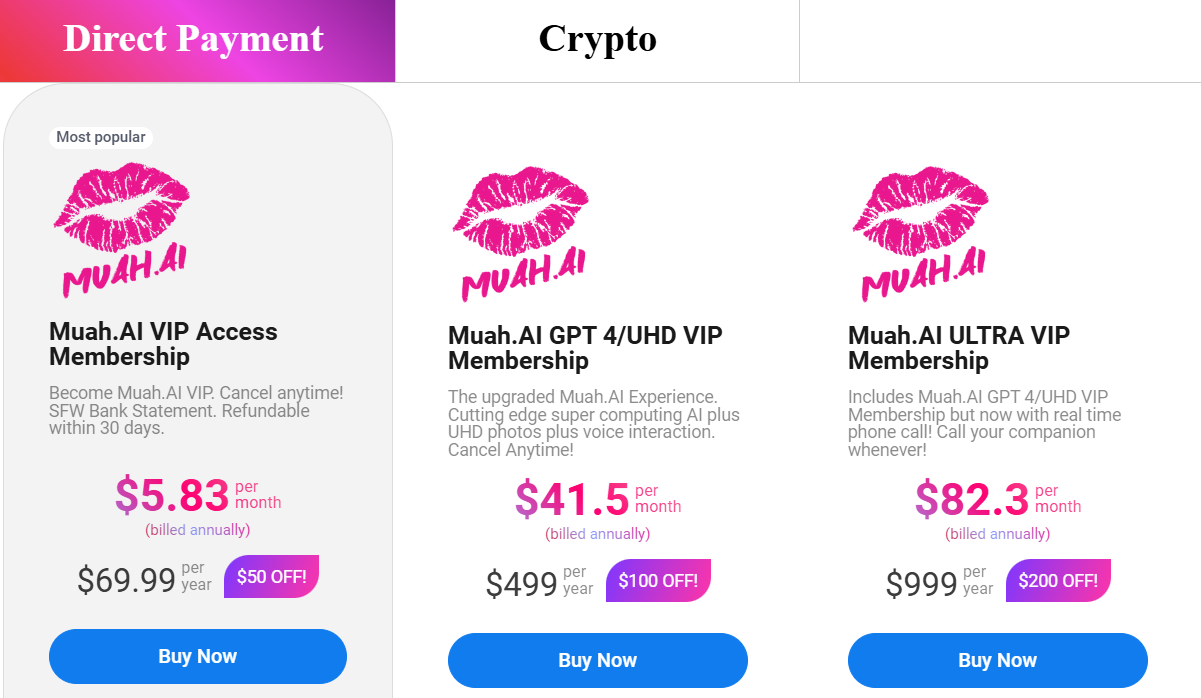Click the GPT 4/UHD VIP lips logo
This screenshot has width=1201, height=698.
pos(520,234)
